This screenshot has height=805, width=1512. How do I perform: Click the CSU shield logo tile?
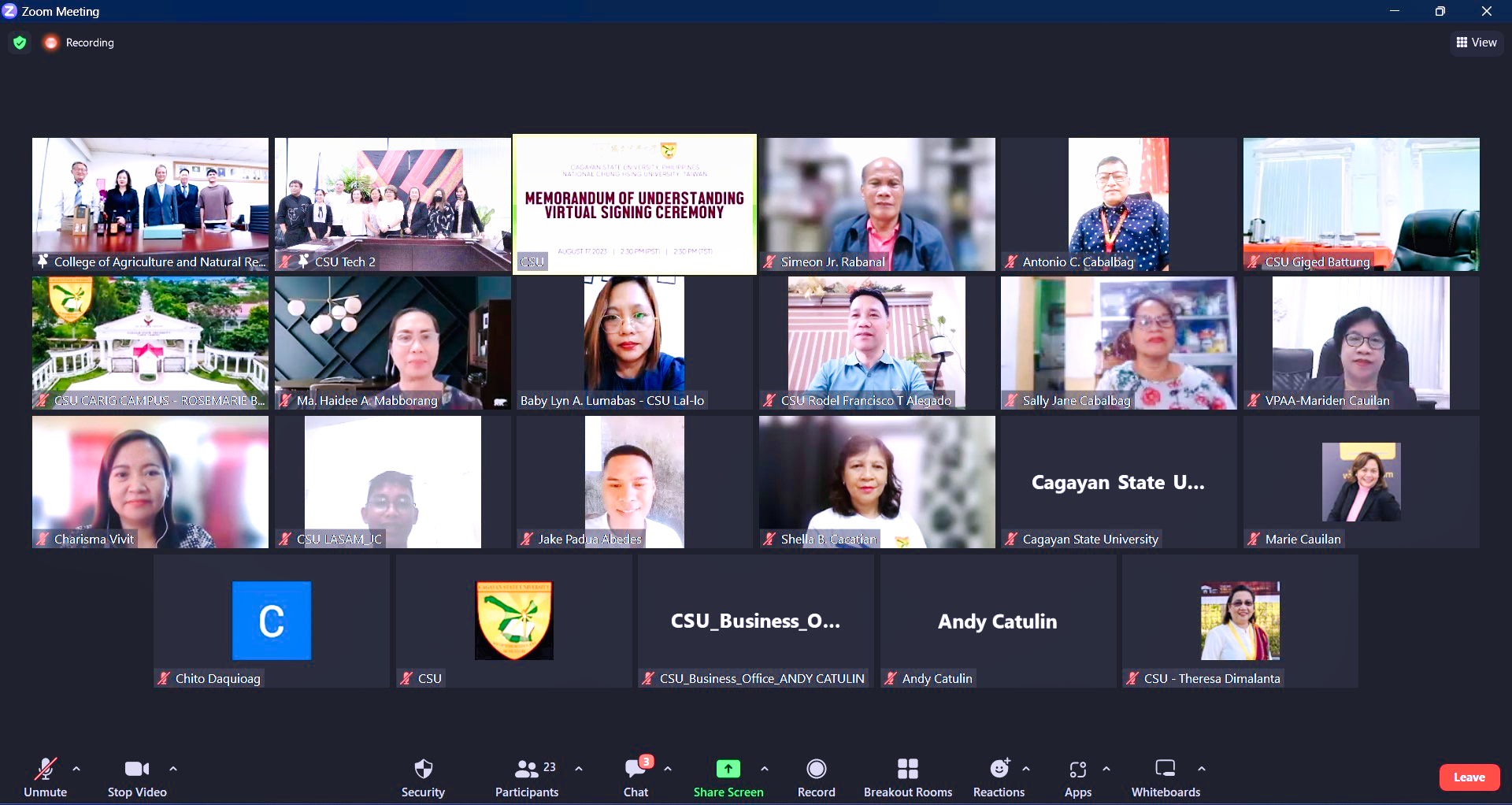point(514,621)
